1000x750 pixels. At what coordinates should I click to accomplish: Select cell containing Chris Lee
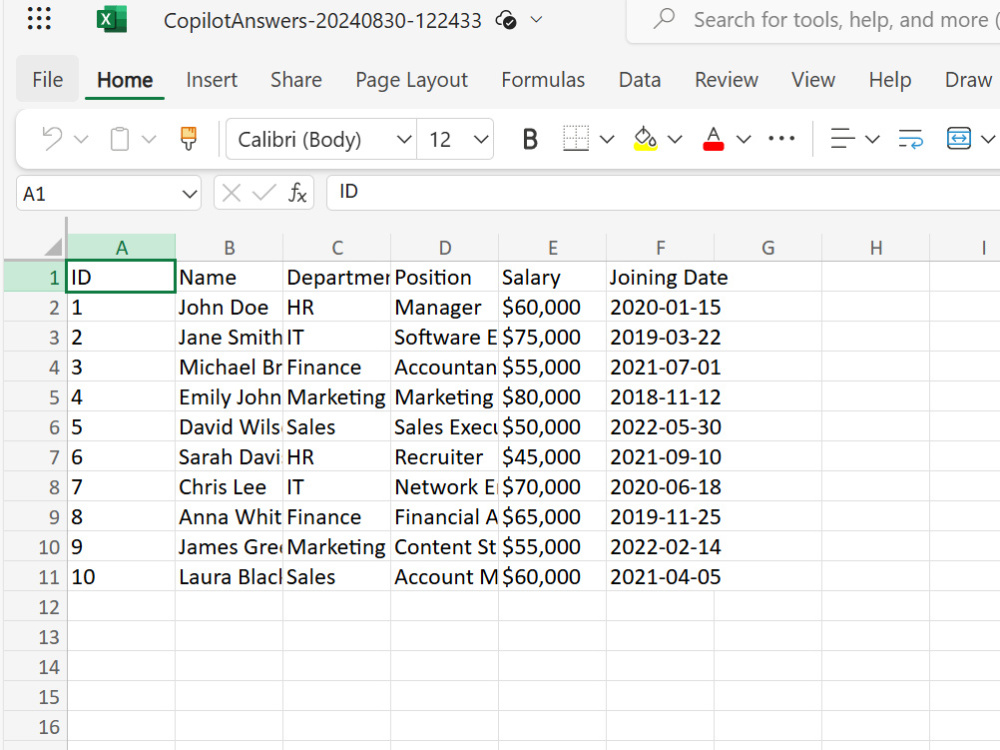point(229,487)
